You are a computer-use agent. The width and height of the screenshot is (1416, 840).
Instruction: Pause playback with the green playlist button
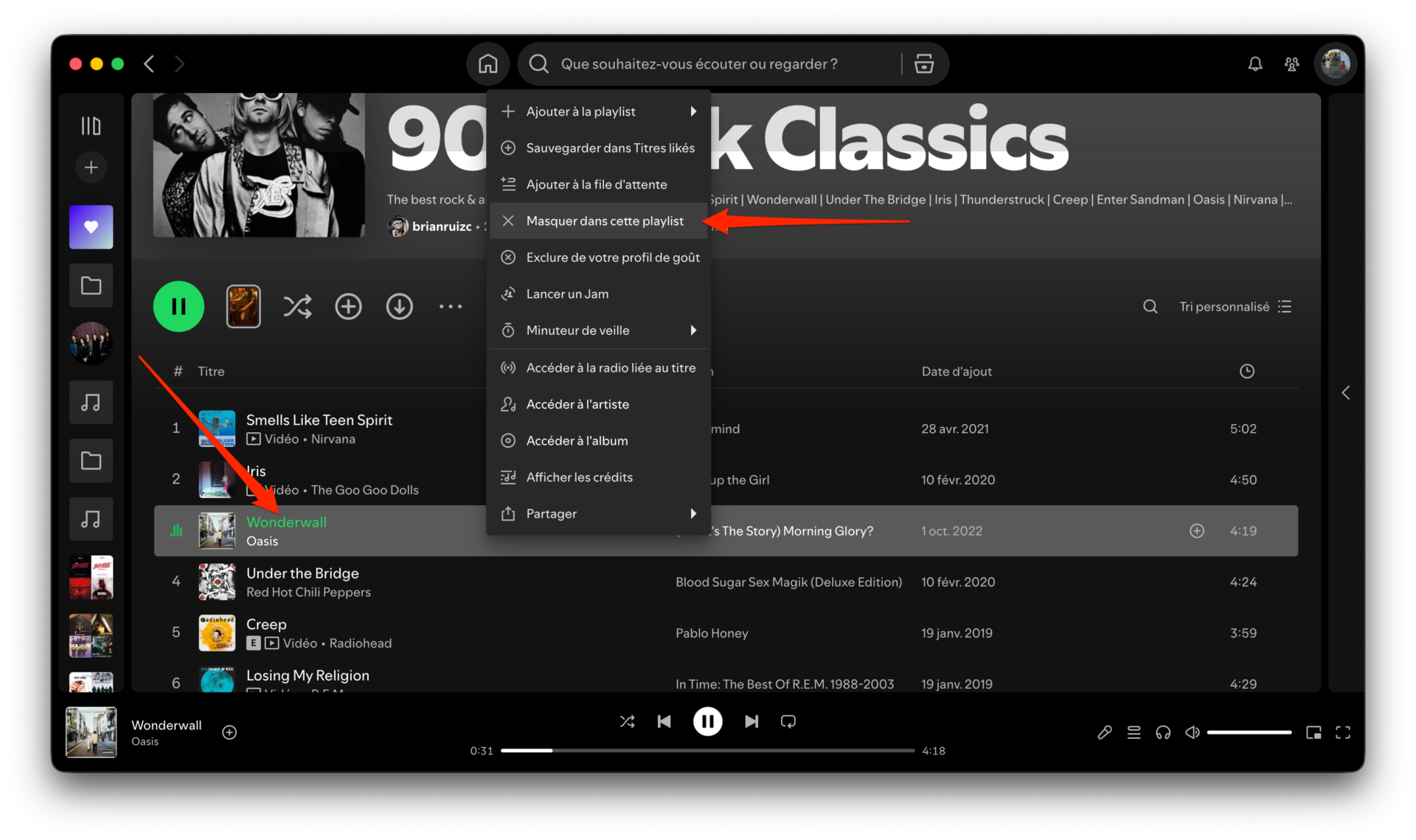tap(178, 306)
